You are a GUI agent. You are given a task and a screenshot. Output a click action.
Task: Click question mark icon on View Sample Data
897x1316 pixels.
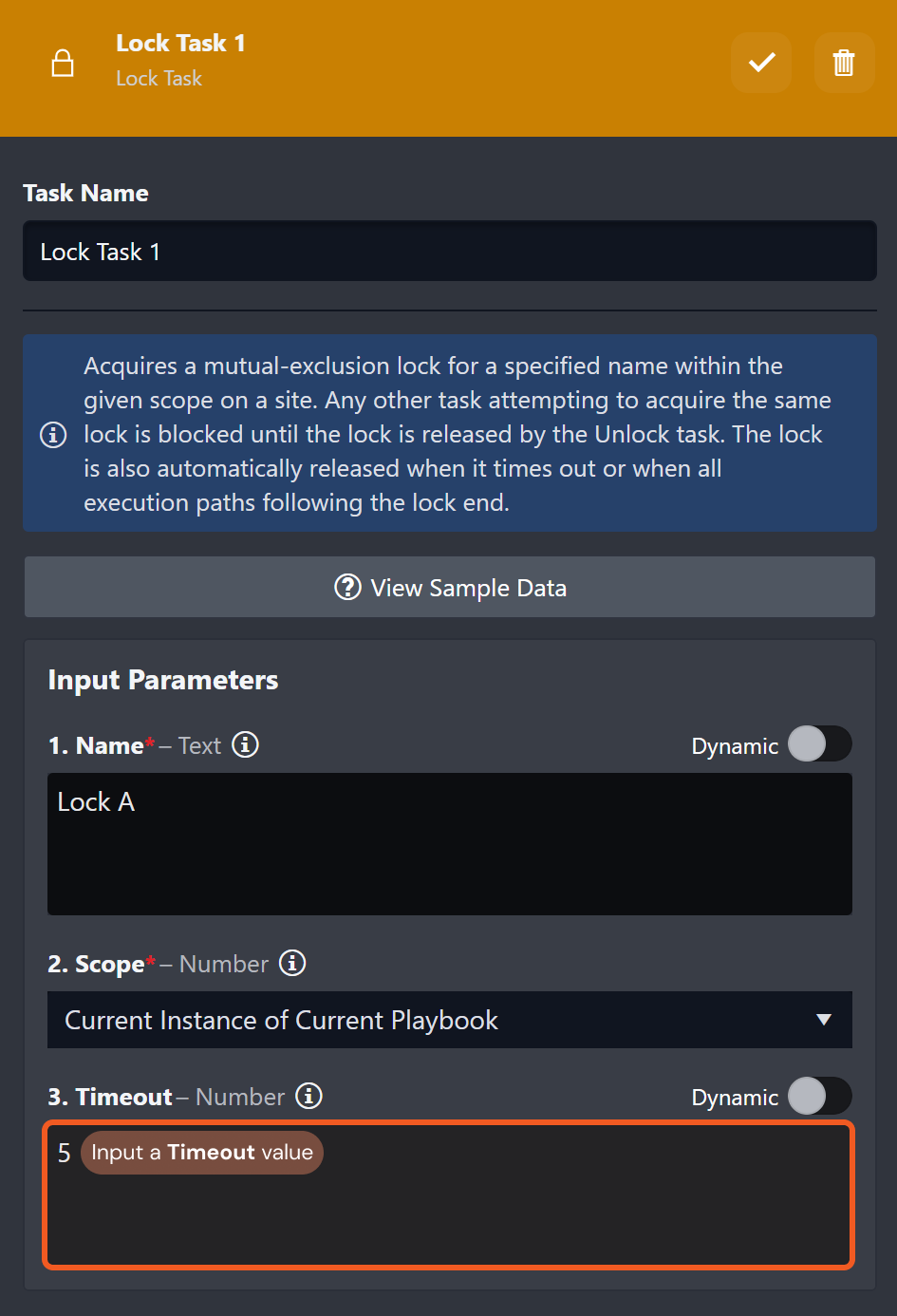click(347, 588)
